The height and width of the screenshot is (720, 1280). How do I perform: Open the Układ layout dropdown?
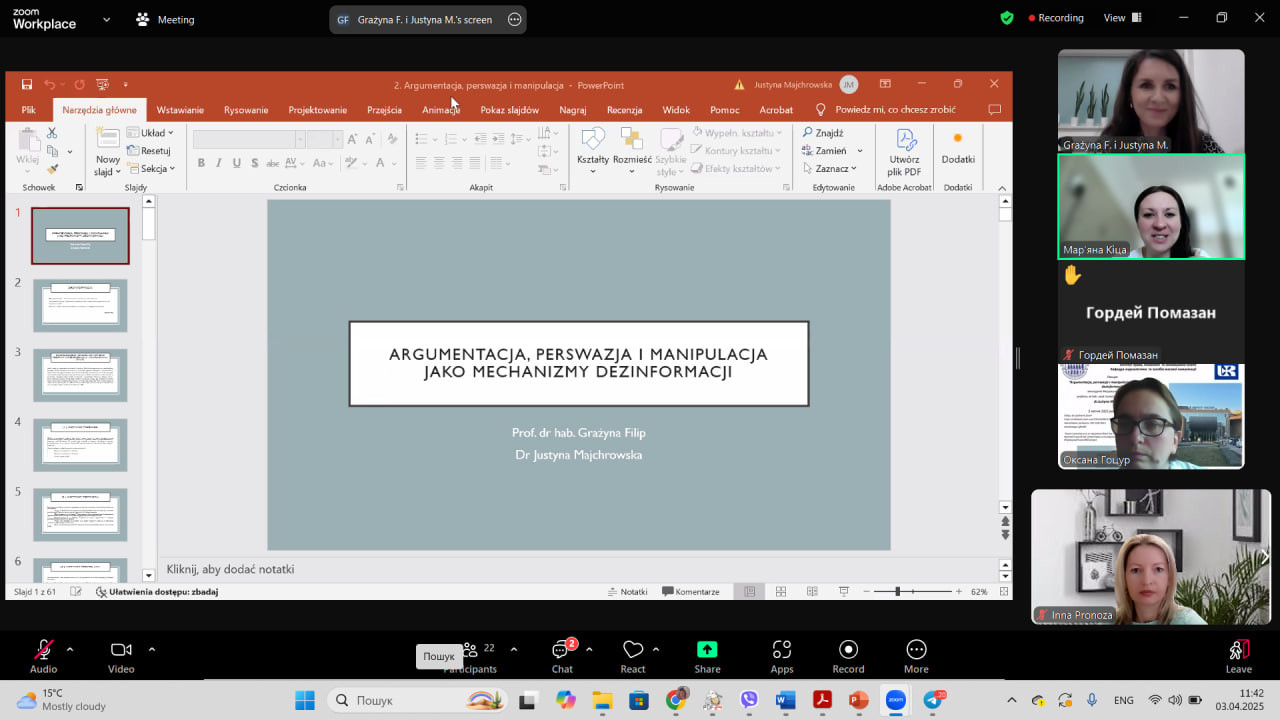click(151, 133)
